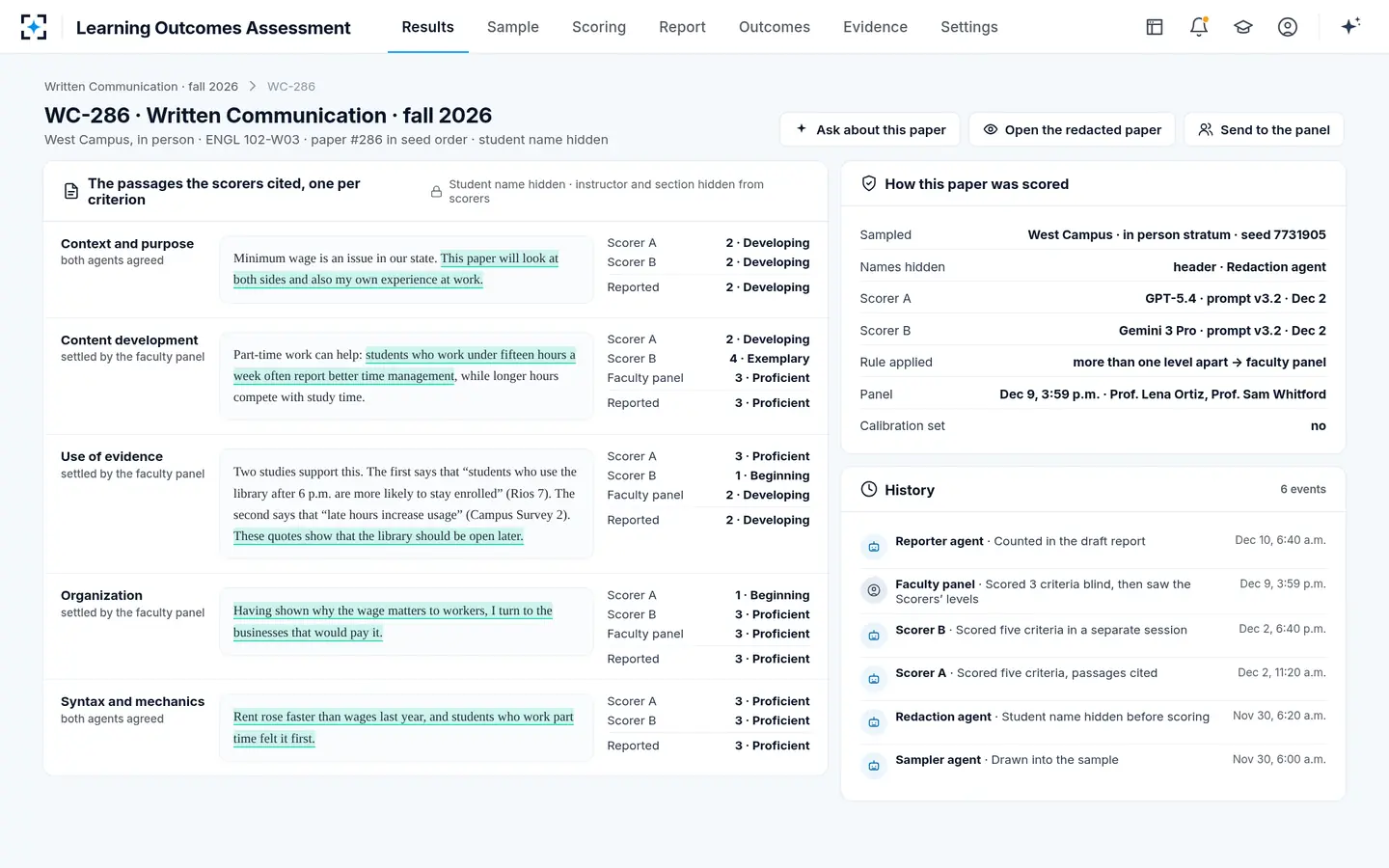1389x868 pixels.
Task: Click the Use of evidence cited passage
Action: [406, 503]
